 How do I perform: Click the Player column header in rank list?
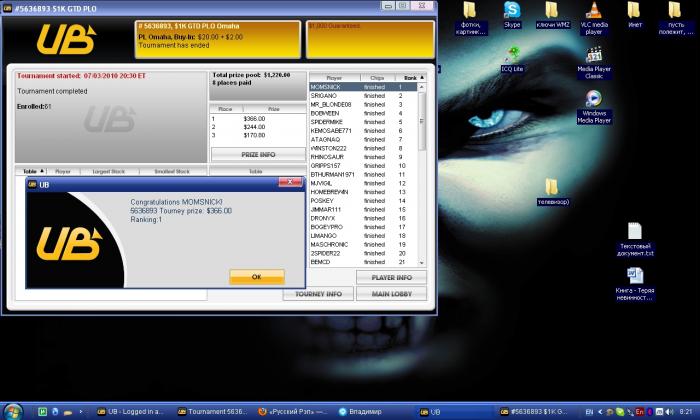click(334, 78)
